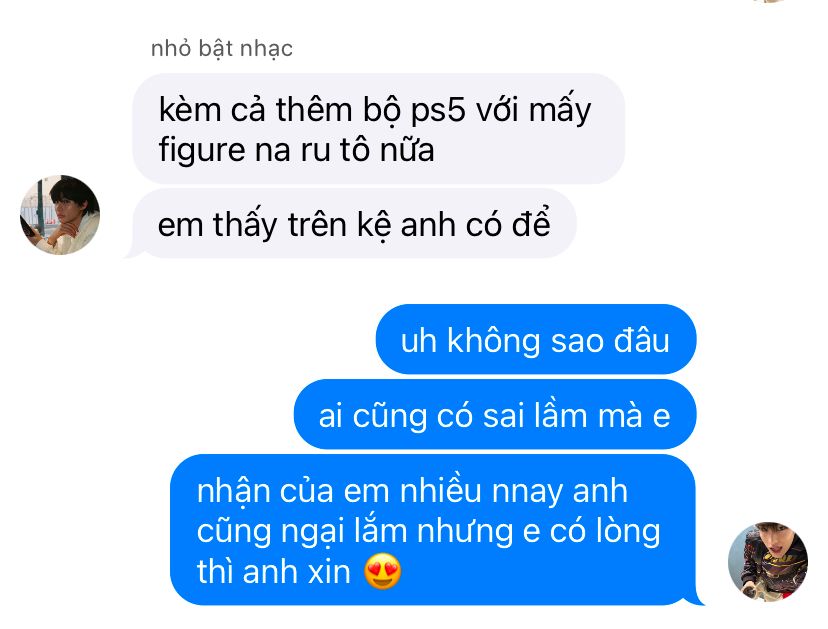Click the word "lòng" in the last blue message
The width and height of the screenshot is (828, 629).
tap(628, 531)
